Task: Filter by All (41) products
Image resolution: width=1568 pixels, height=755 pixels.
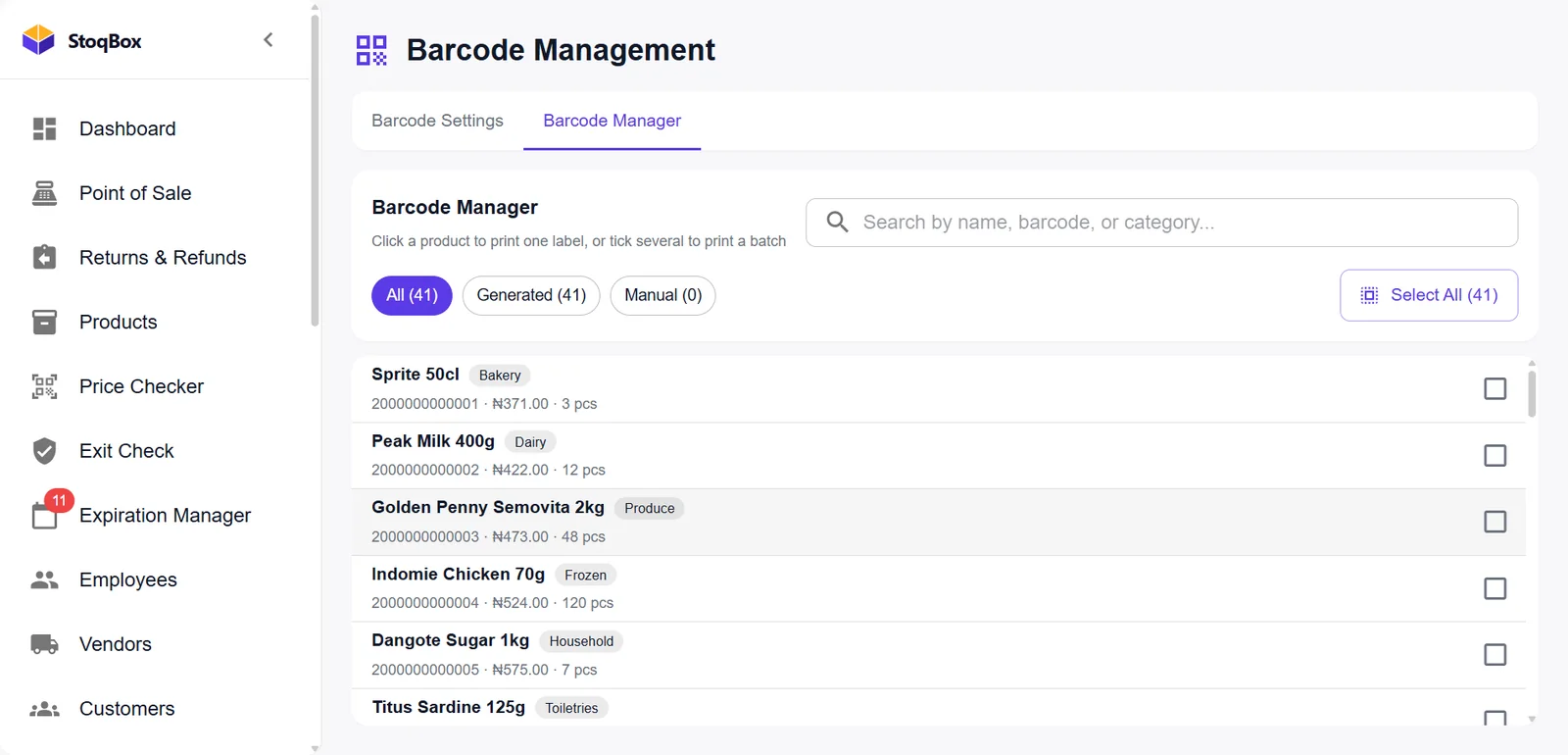Action: click(x=412, y=295)
